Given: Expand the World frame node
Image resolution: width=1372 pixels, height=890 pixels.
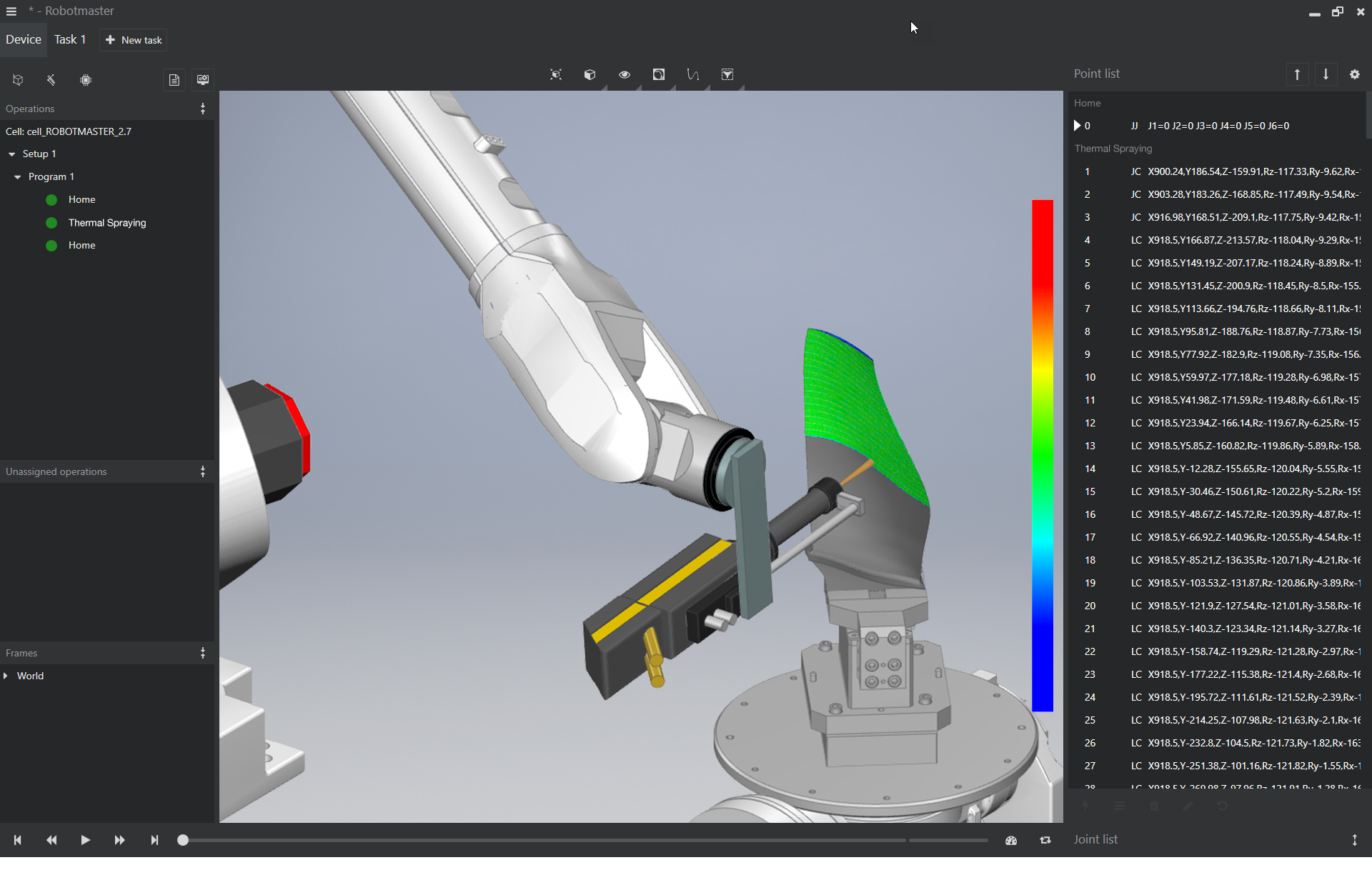Looking at the screenshot, I should coord(6,676).
